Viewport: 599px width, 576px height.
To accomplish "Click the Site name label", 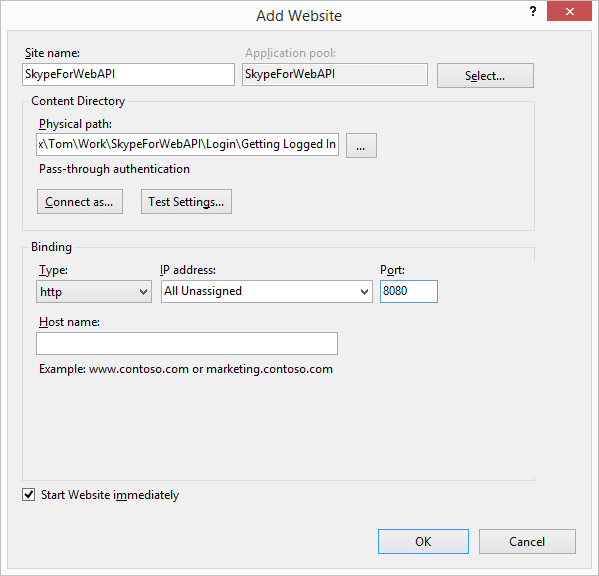I will 52,53.
